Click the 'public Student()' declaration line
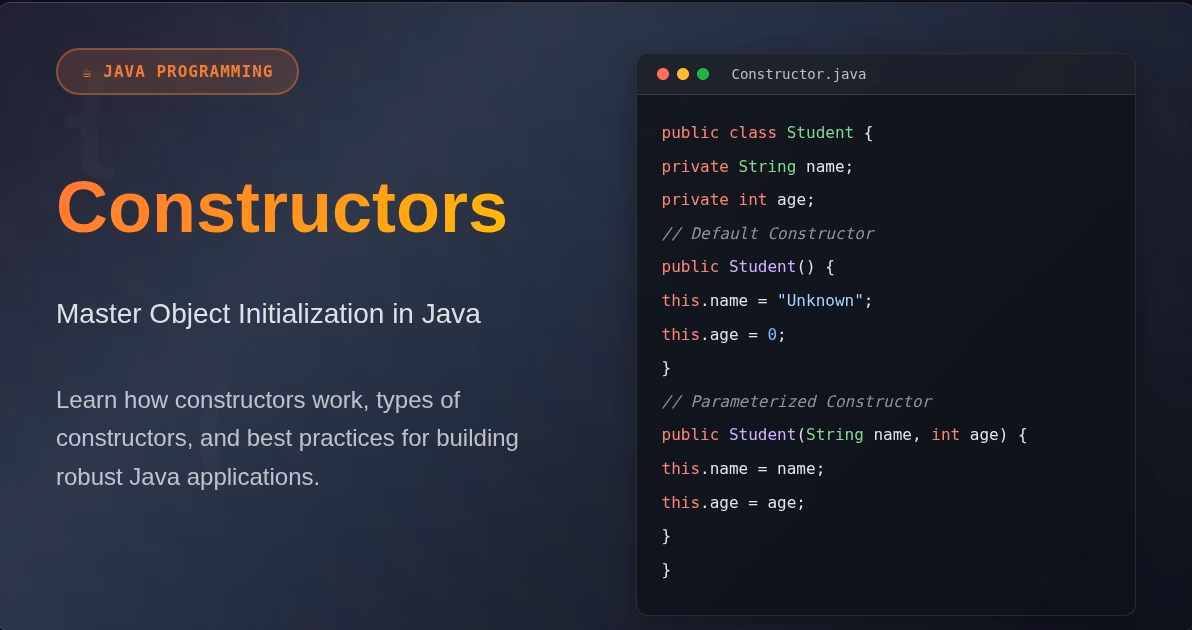Screen dimensions: 1192x630 click(x=747, y=267)
